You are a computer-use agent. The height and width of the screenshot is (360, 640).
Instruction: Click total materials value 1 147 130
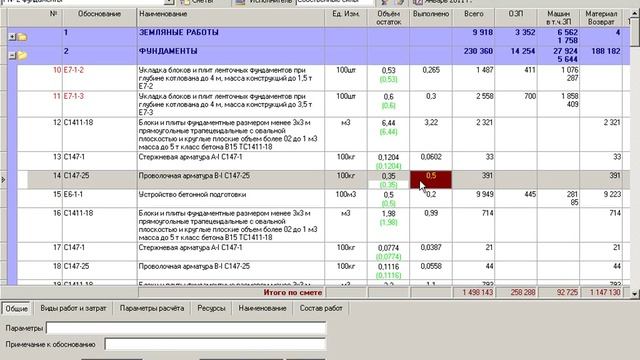coord(605,292)
